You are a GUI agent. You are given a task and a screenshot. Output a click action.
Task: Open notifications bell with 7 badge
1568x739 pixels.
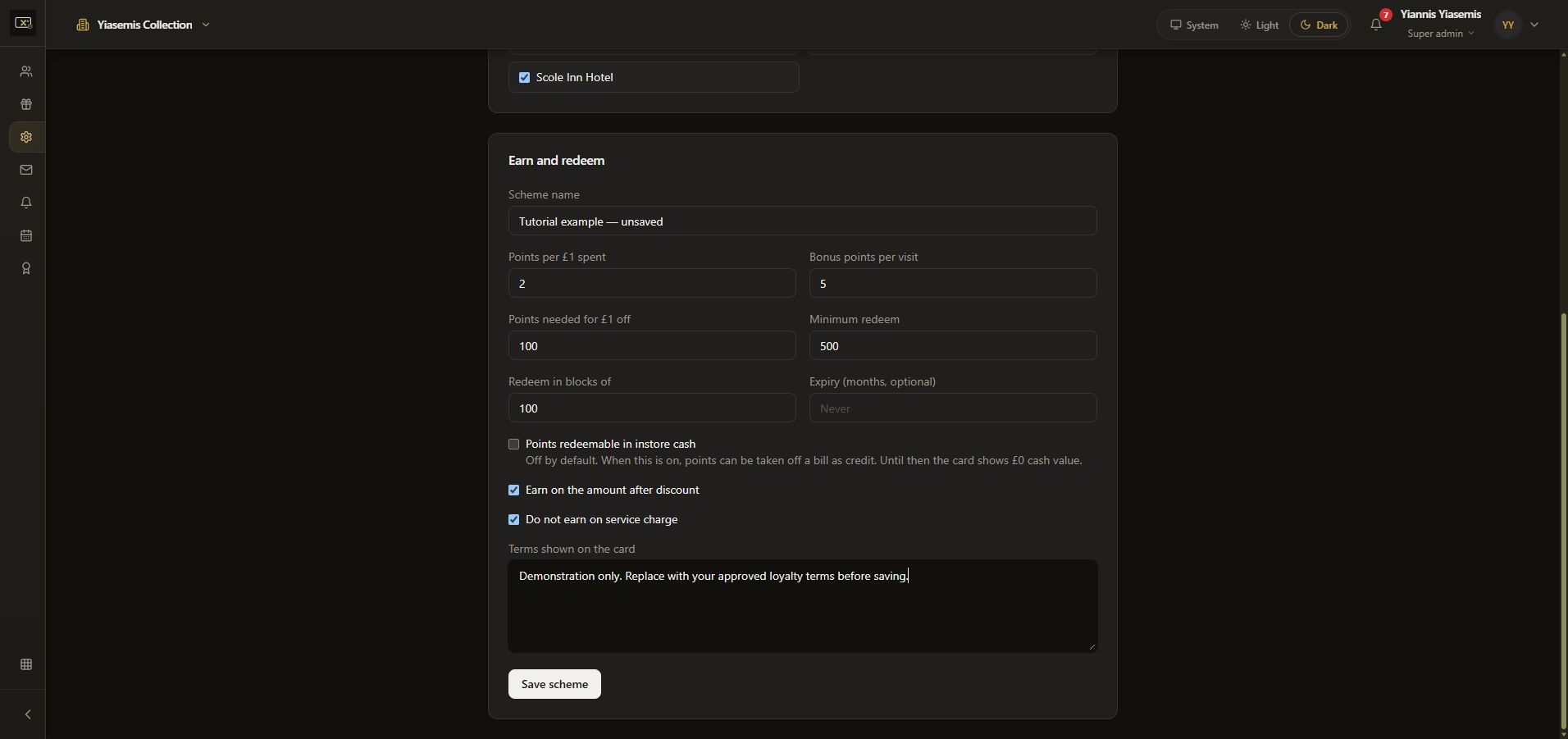click(x=1377, y=25)
